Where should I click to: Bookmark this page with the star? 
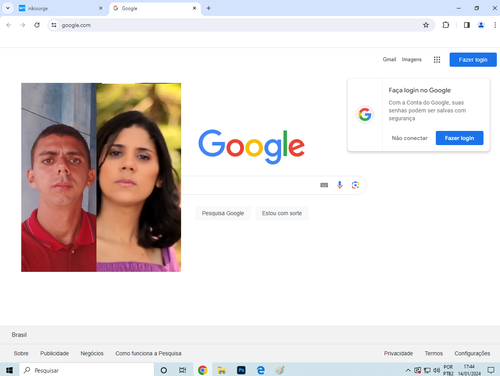(x=426, y=25)
